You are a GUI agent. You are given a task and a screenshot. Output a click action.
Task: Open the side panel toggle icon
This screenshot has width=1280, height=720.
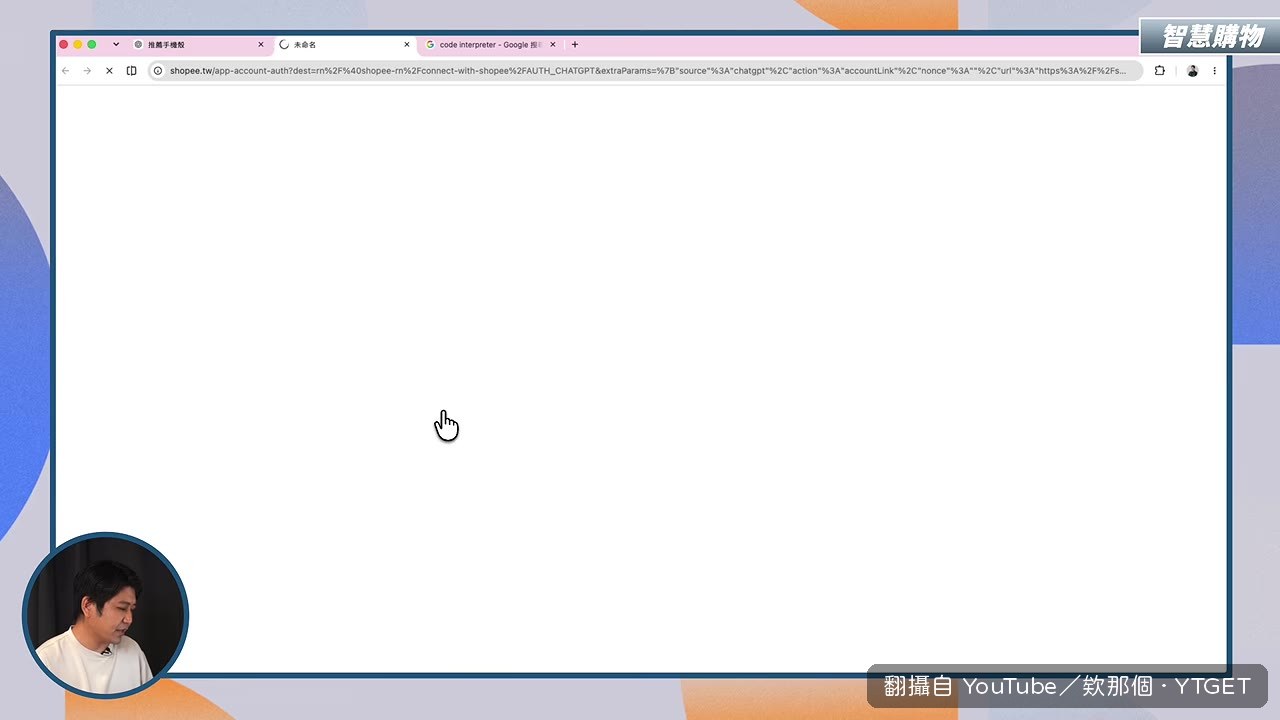131,71
